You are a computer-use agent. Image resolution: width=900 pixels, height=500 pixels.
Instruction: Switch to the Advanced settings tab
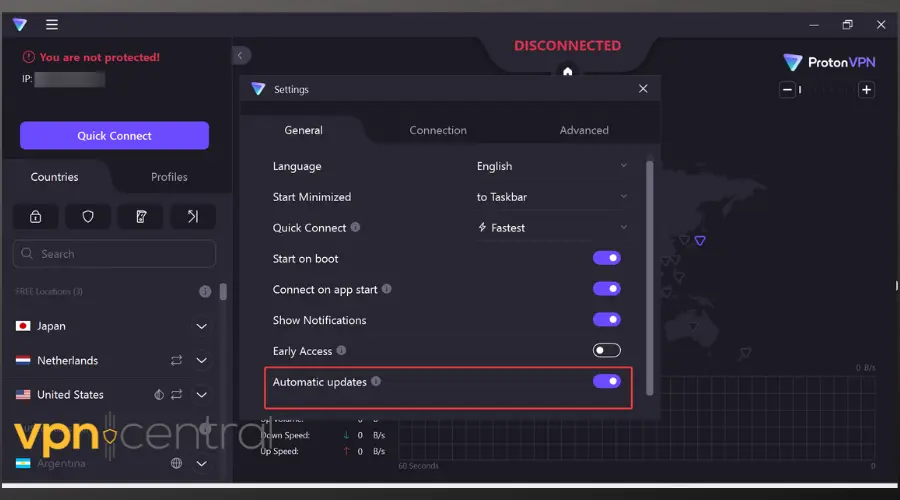point(584,130)
